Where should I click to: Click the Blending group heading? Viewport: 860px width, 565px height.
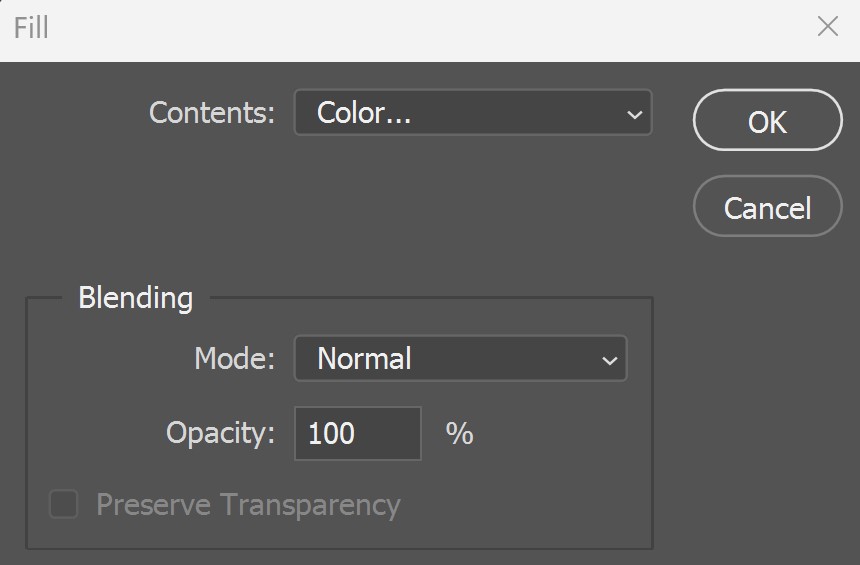pos(135,298)
